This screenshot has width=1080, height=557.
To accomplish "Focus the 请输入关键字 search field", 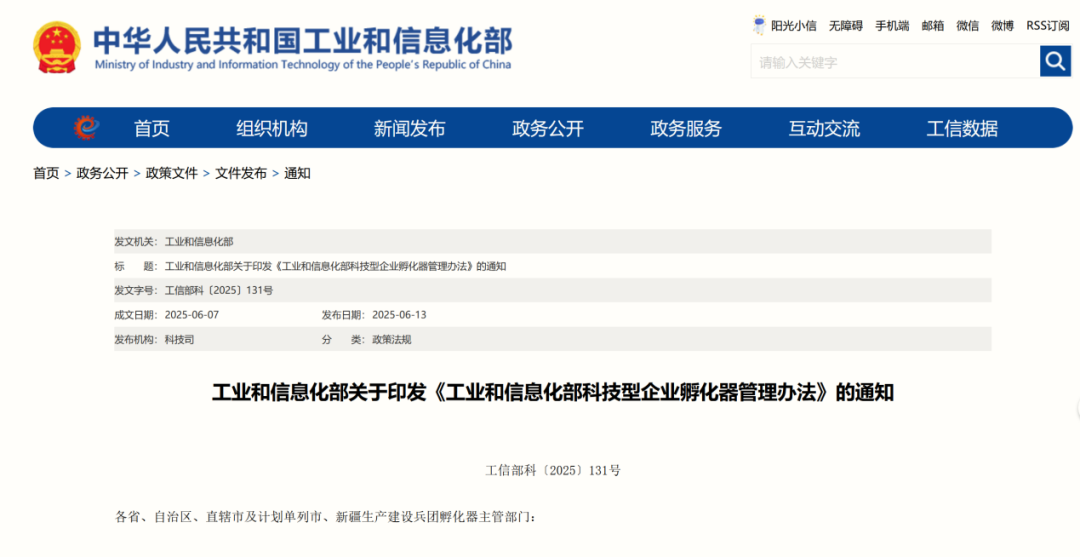I will coord(895,62).
